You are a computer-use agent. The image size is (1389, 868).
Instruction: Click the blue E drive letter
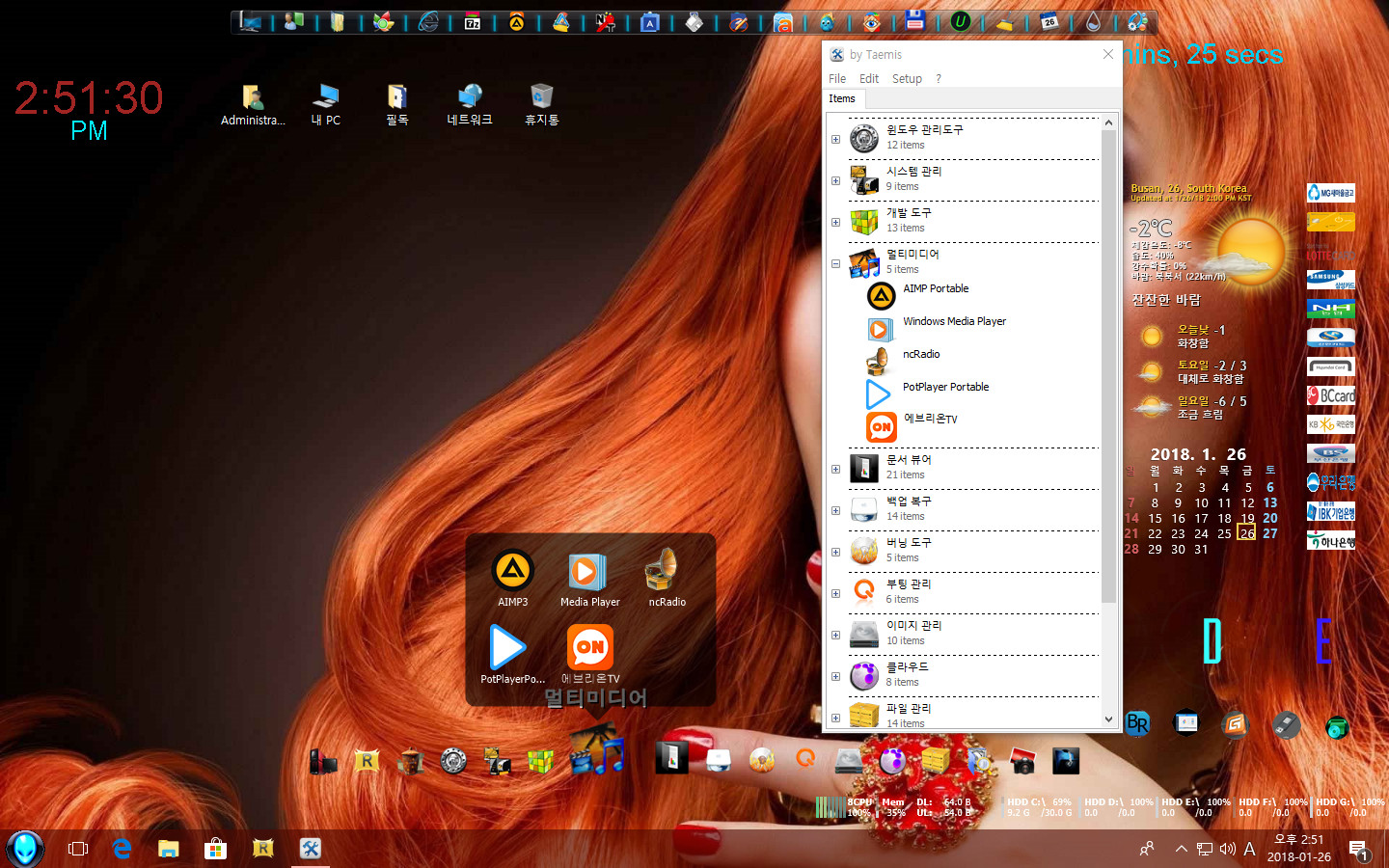1323,640
